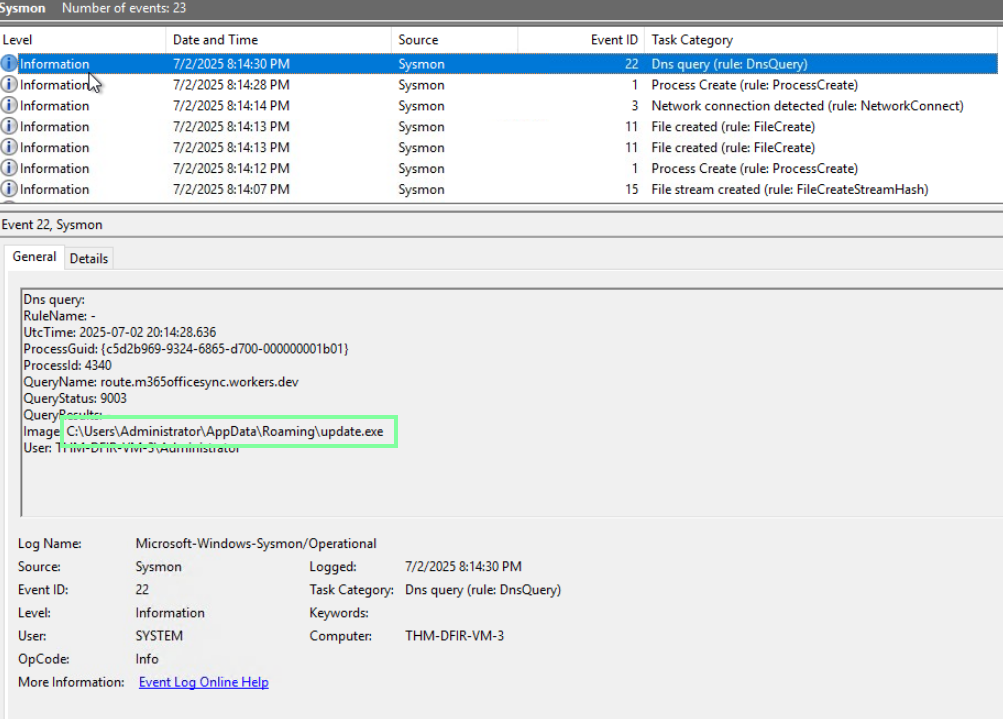1003x719 pixels.
Task: Click the Source column header
Action: tap(418, 40)
